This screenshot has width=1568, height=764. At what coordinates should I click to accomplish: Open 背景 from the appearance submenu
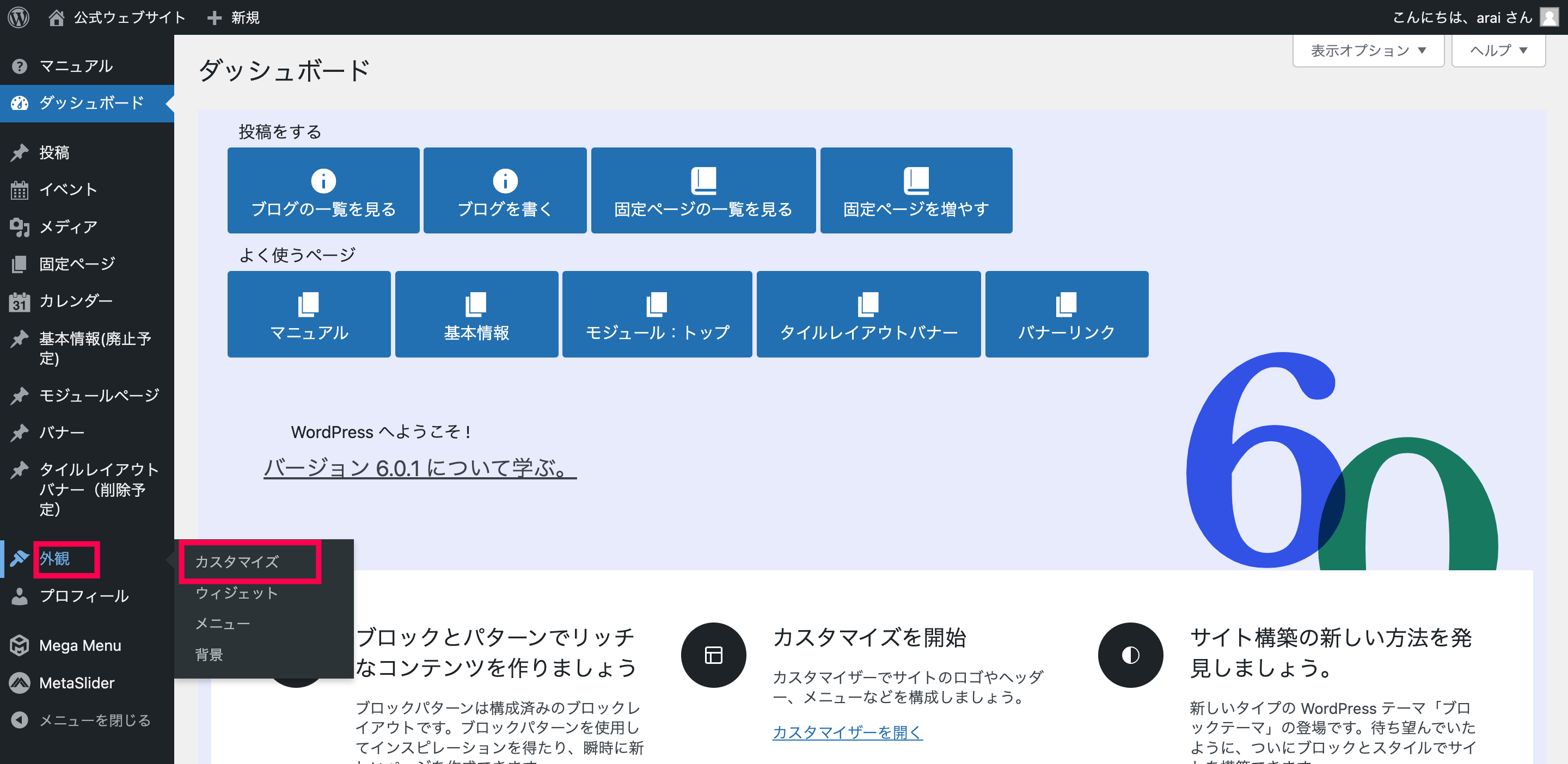[x=209, y=655]
